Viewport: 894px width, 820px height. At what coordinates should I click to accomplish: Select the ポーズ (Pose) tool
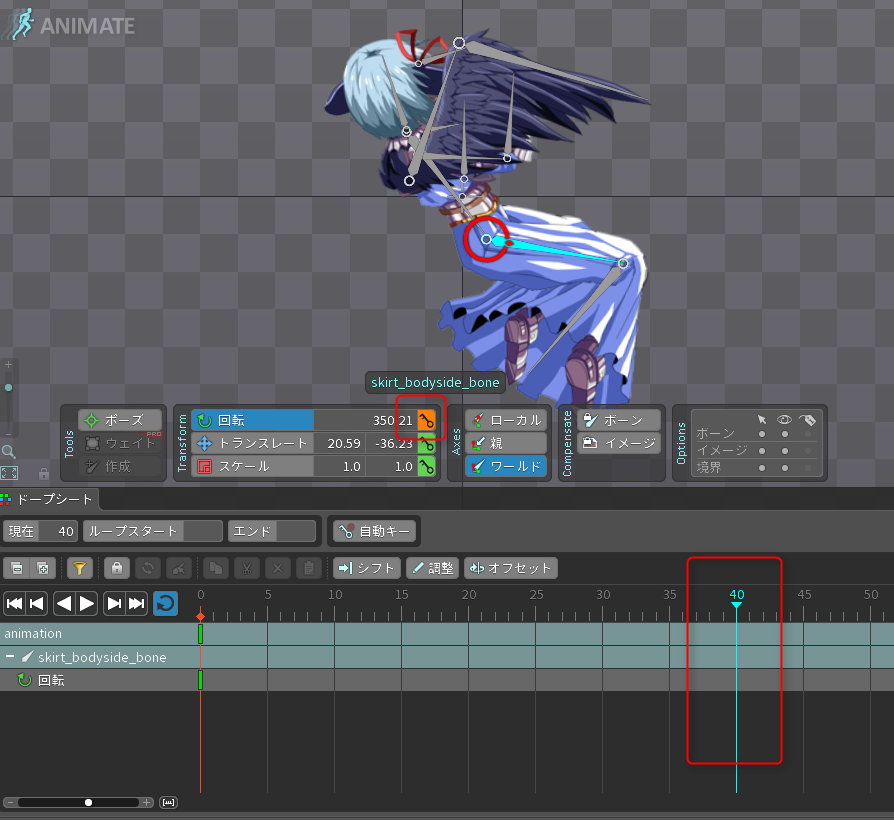(120, 420)
